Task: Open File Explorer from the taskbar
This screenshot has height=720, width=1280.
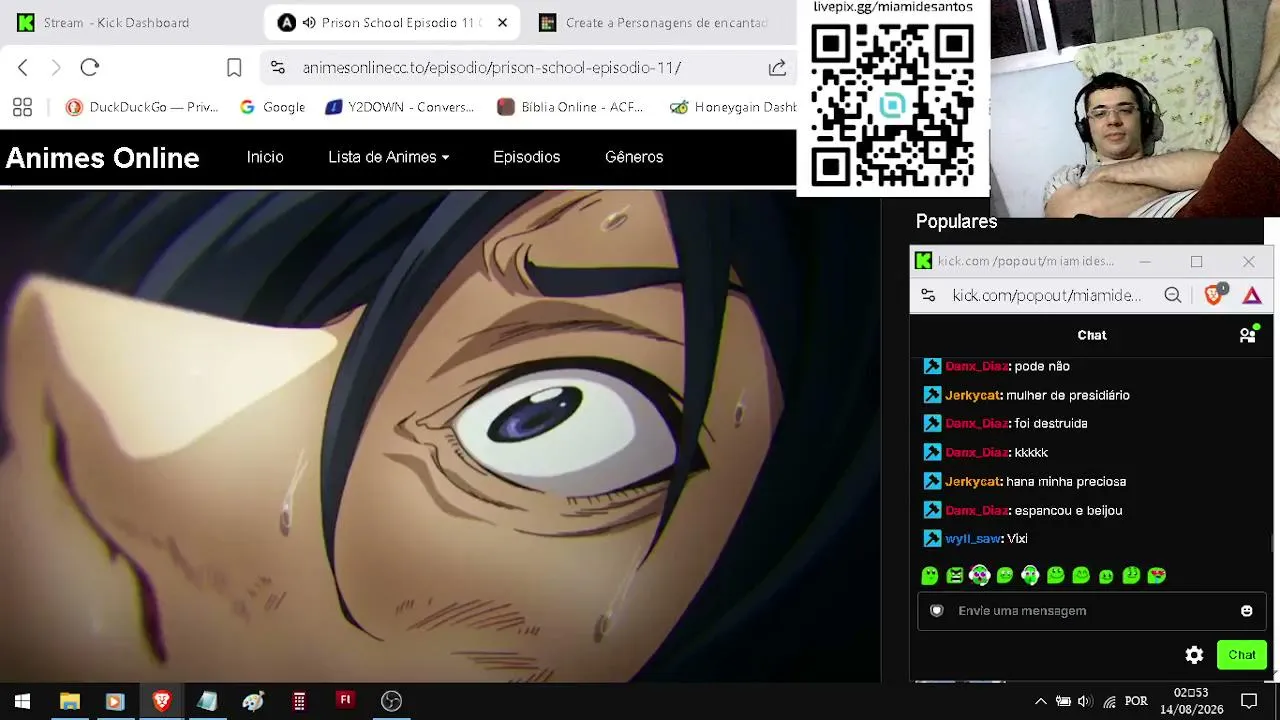Action: coord(69,701)
